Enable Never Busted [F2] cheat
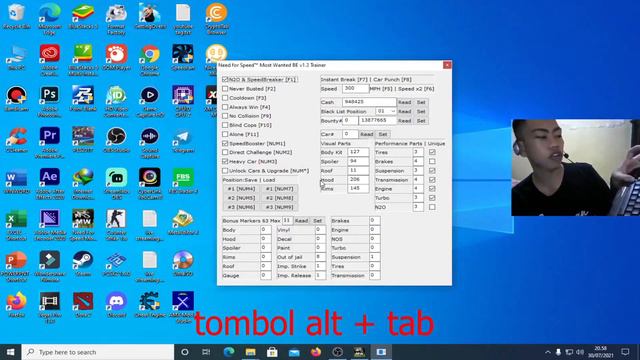 (225, 89)
